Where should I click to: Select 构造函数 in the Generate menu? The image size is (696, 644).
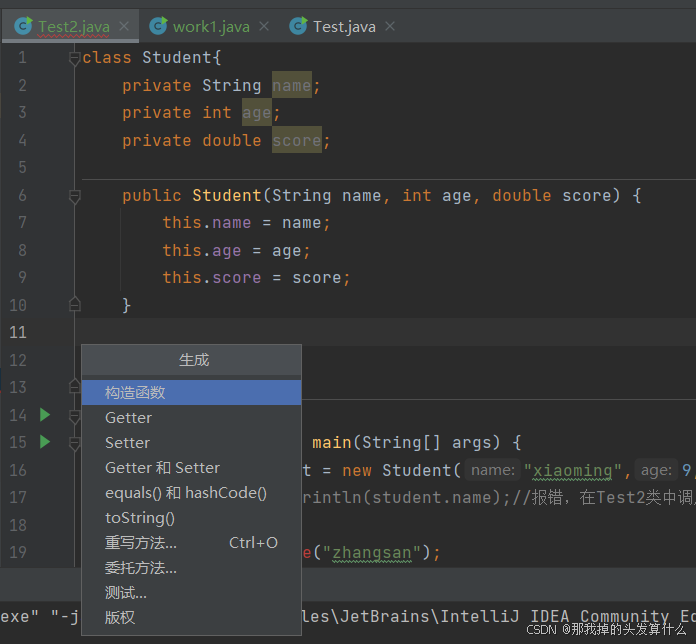point(191,392)
